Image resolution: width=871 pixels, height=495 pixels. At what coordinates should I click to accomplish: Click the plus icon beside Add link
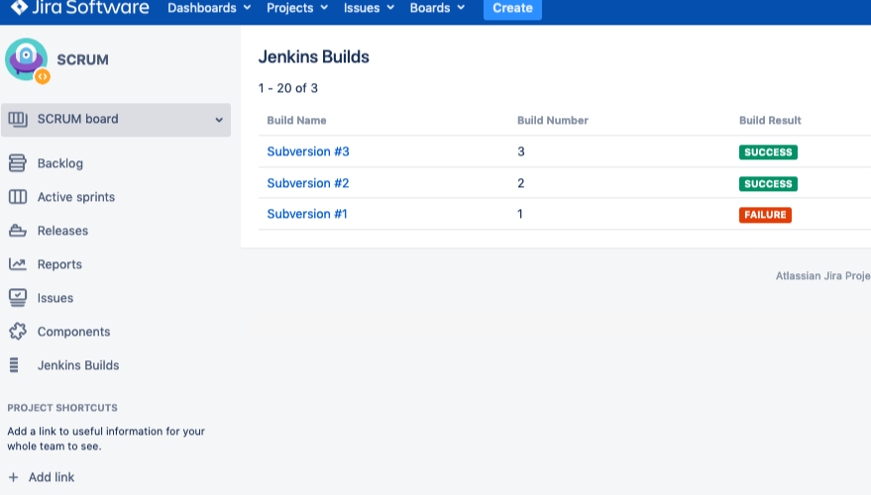(13, 477)
